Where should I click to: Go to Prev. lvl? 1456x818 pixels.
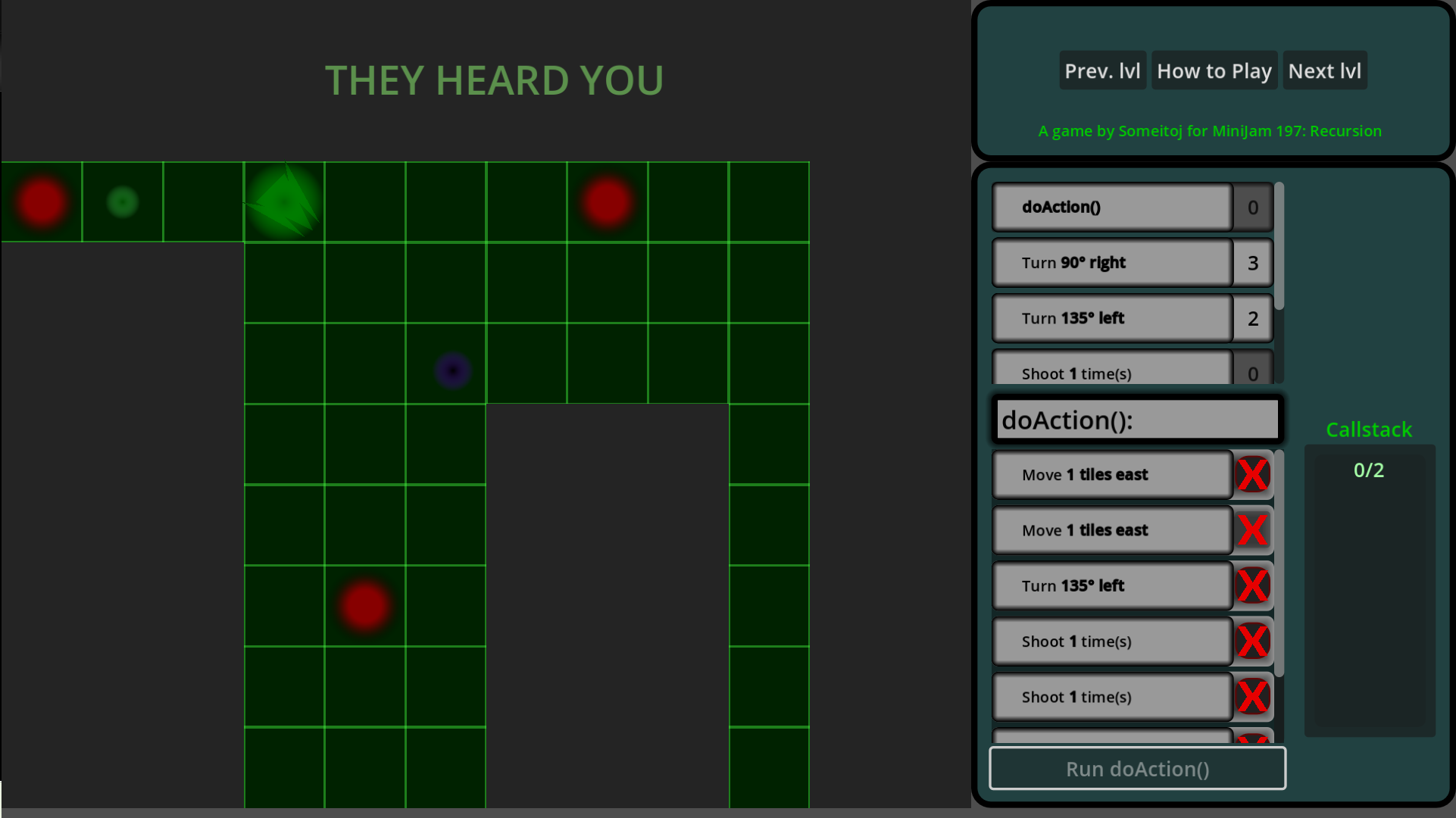point(1101,70)
